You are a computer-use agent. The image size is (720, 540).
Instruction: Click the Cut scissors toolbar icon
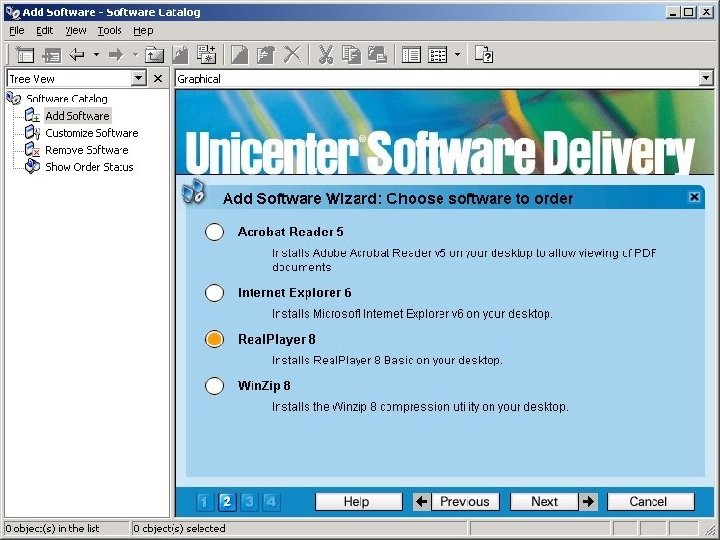coord(325,55)
